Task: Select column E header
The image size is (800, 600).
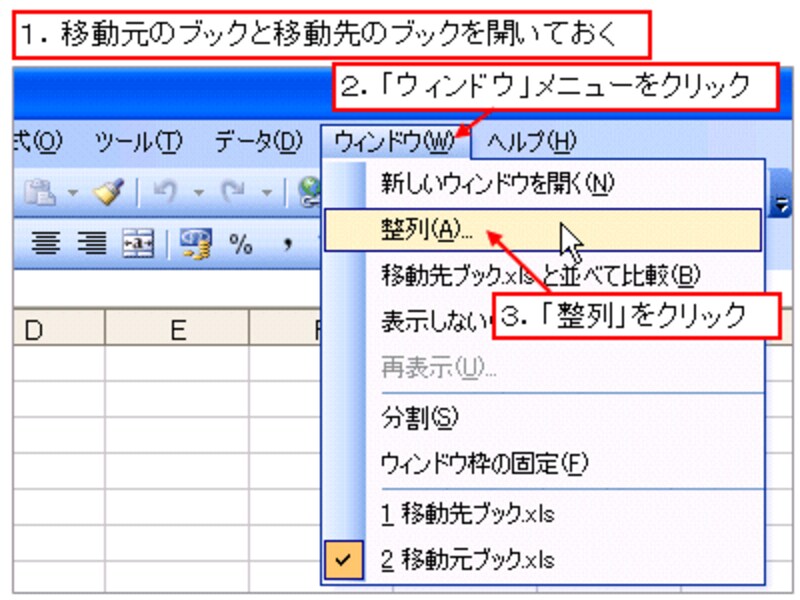Action: [x=177, y=330]
